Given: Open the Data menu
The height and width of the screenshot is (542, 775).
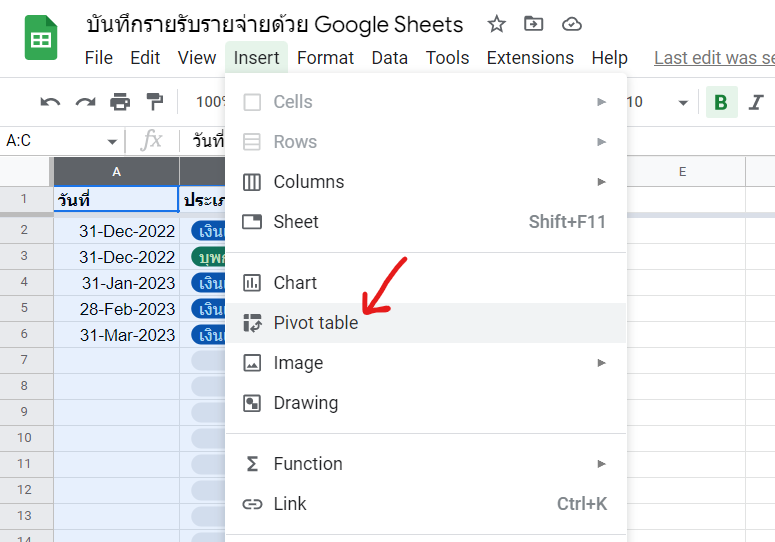Looking at the screenshot, I should pyautogui.click(x=389, y=58).
